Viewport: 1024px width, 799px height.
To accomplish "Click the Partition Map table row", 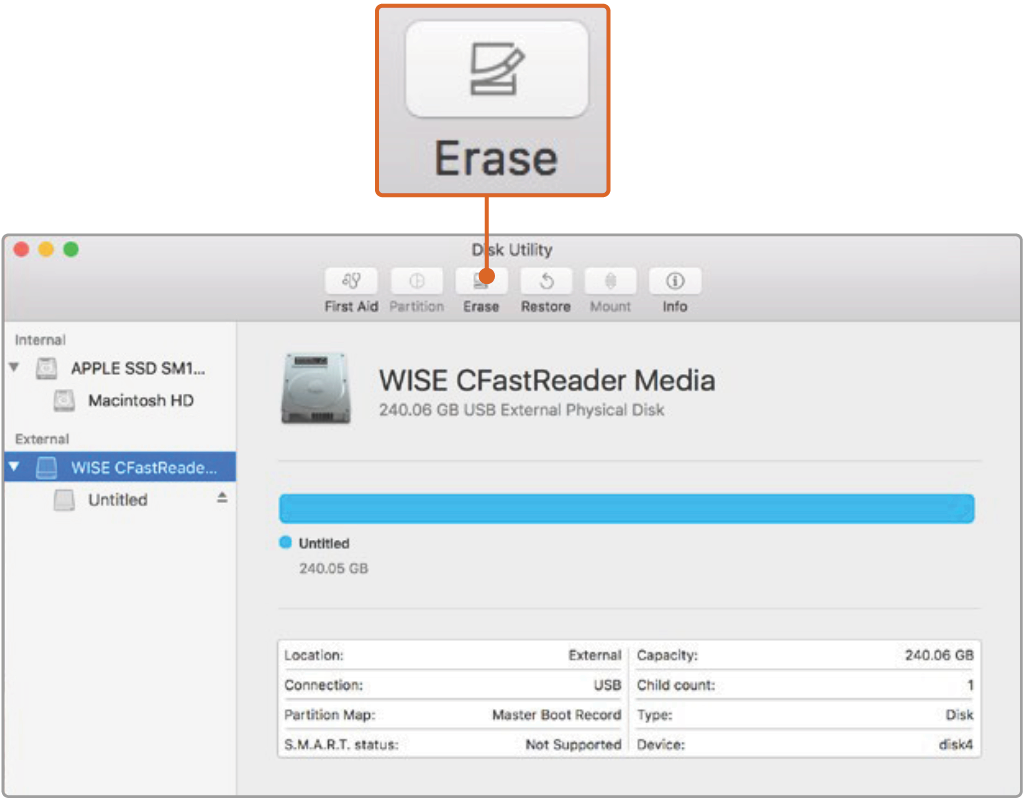I will click(x=452, y=715).
